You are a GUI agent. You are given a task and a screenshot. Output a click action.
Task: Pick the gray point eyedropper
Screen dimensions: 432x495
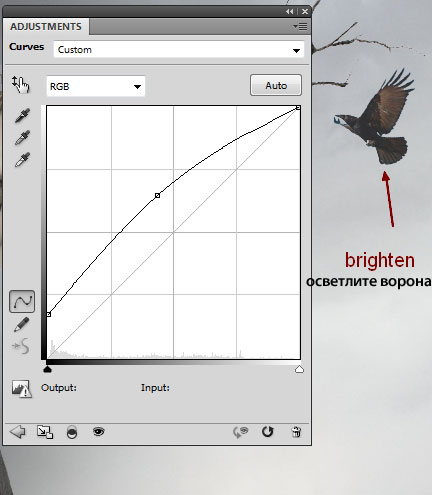tap(22, 138)
